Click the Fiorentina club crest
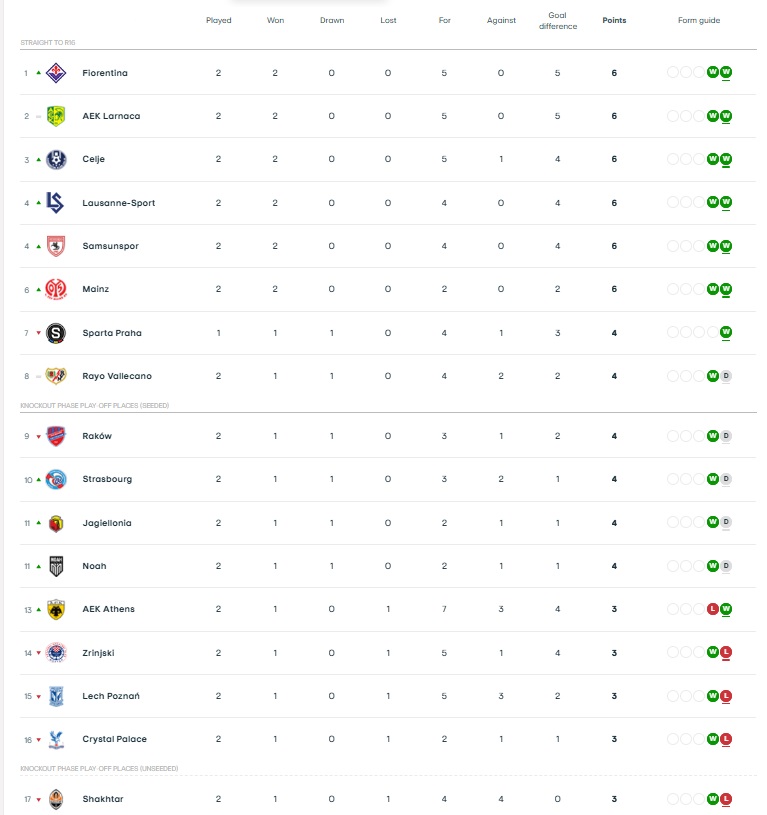Screen dimensions: 767x815 coord(56,73)
